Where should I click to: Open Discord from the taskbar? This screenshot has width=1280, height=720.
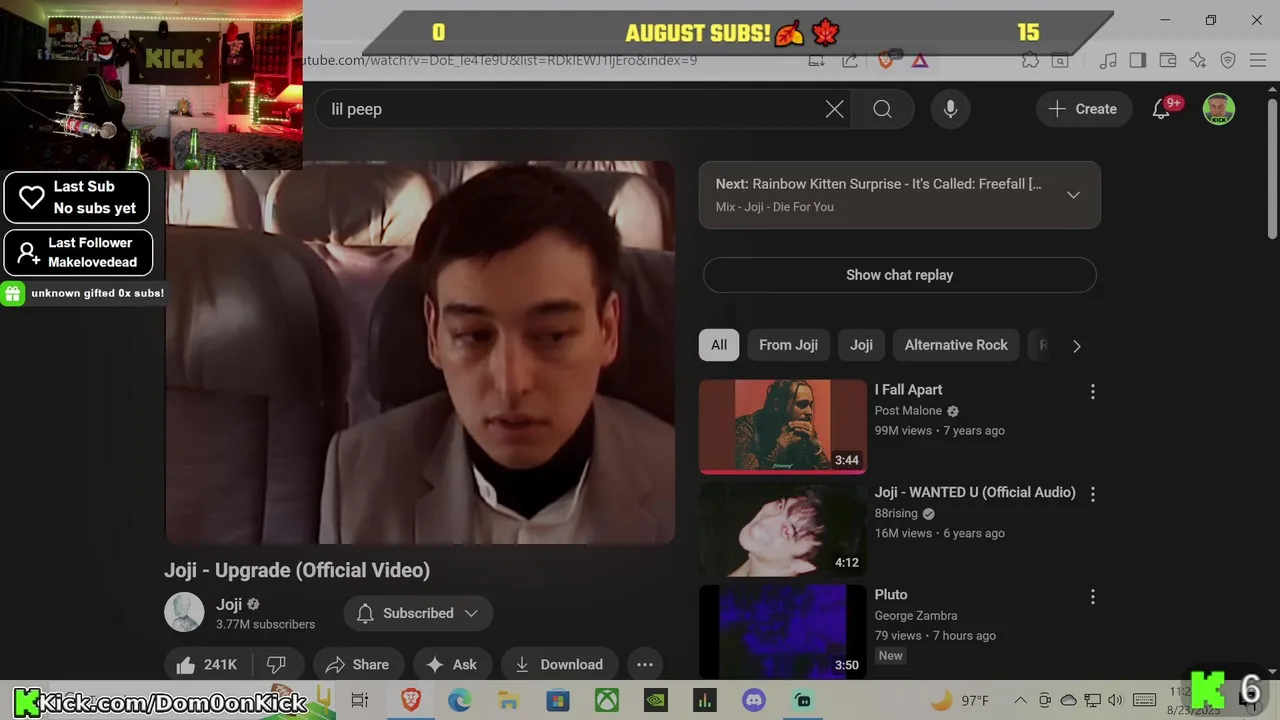pyautogui.click(x=754, y=700)
